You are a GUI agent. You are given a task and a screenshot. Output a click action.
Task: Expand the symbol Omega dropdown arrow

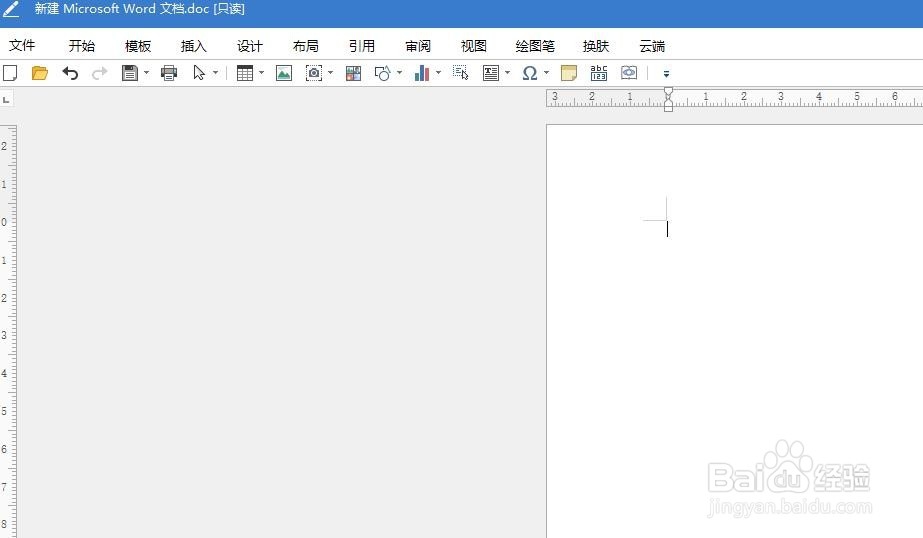pyautogui.click(x=546, y=73)
